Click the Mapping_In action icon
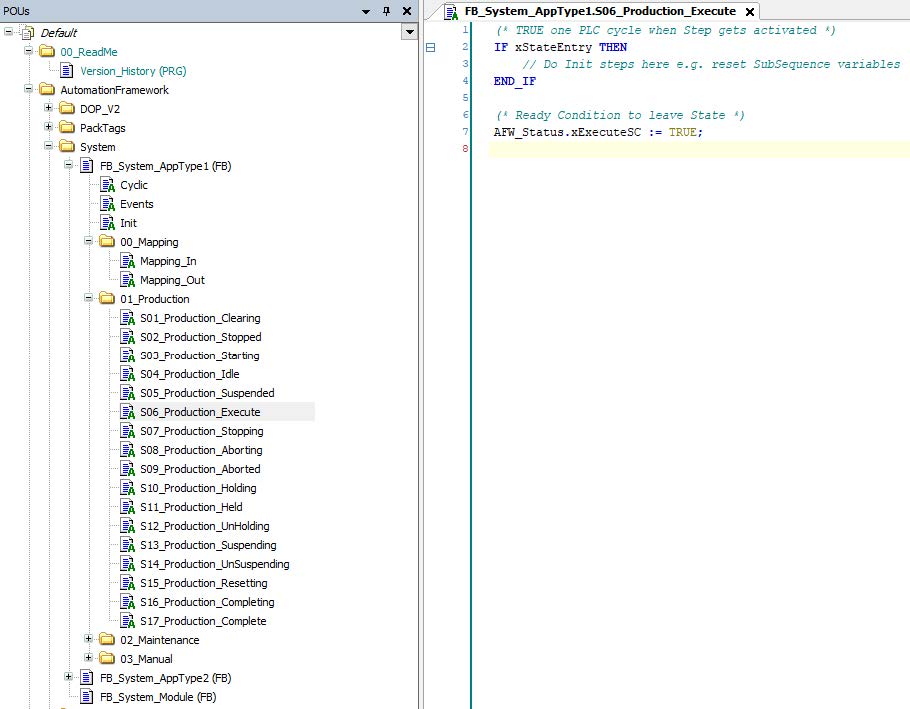The width and height of the screenshot is (910, 709). click(127, 261)
